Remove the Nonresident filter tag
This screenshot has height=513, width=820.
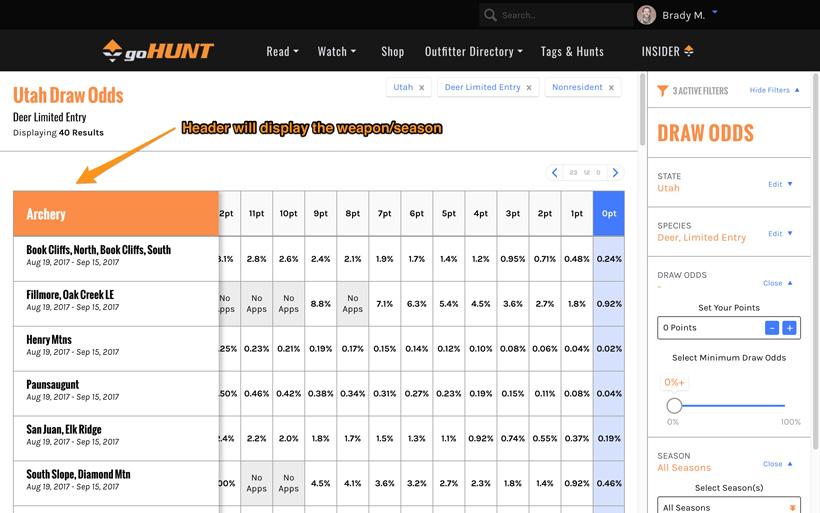[611, 88]
